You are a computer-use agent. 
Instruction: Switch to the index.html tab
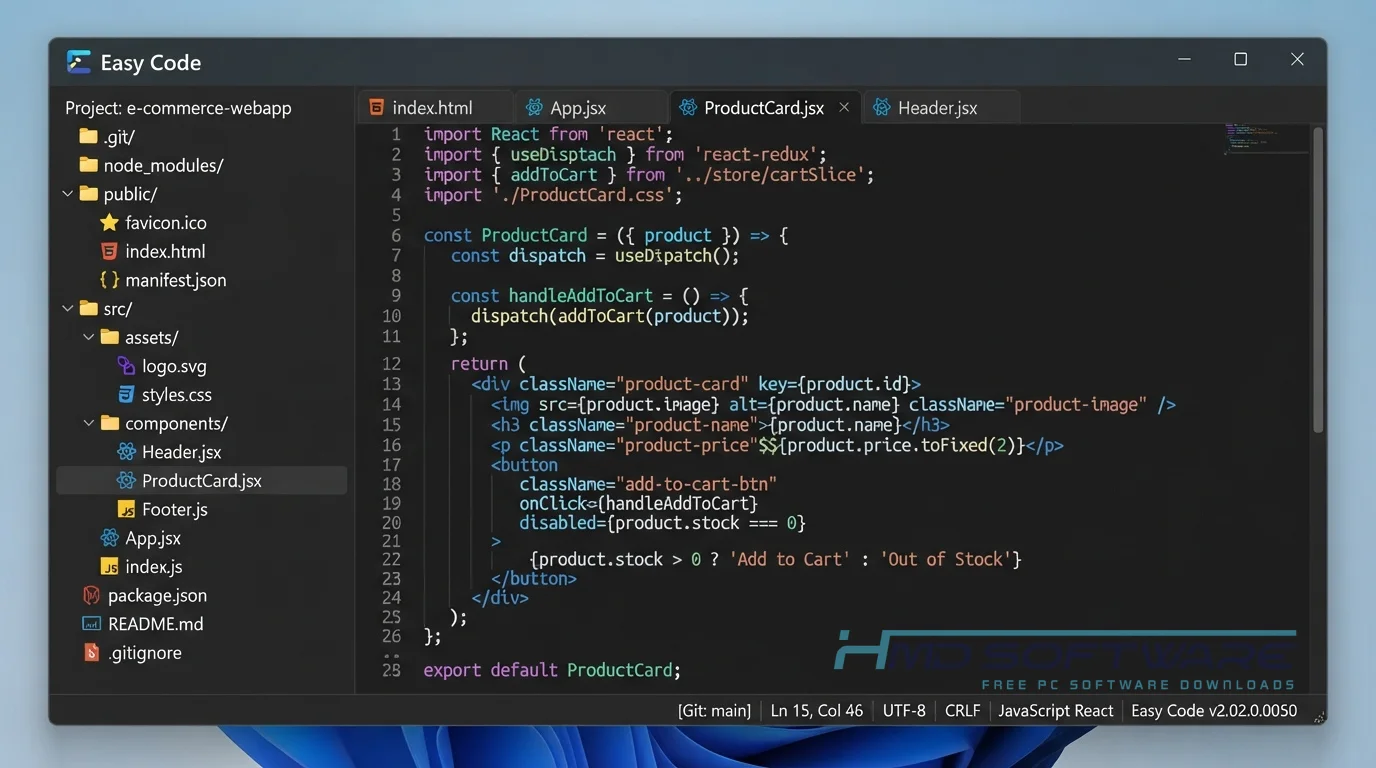pyautogui.click(x=435, y=108)
